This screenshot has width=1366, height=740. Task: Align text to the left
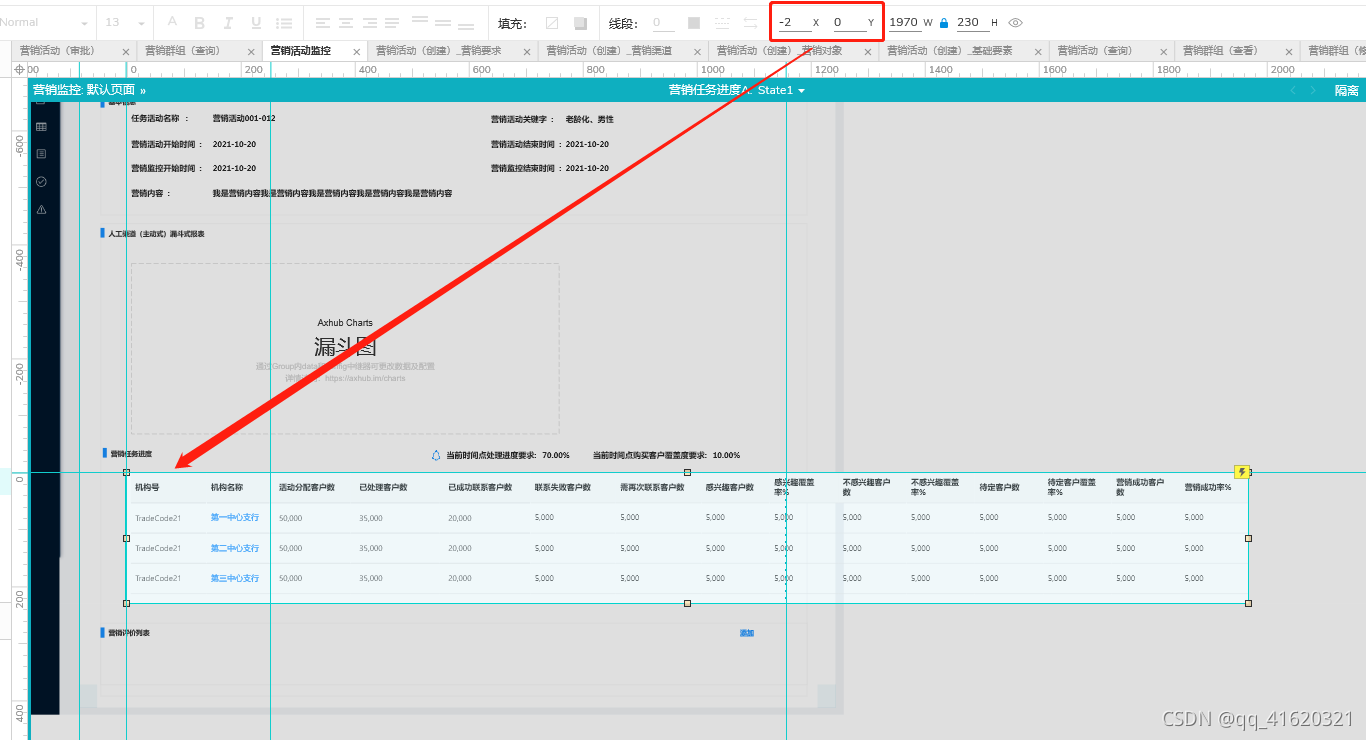pyautogui.click(x=323, y=22)
